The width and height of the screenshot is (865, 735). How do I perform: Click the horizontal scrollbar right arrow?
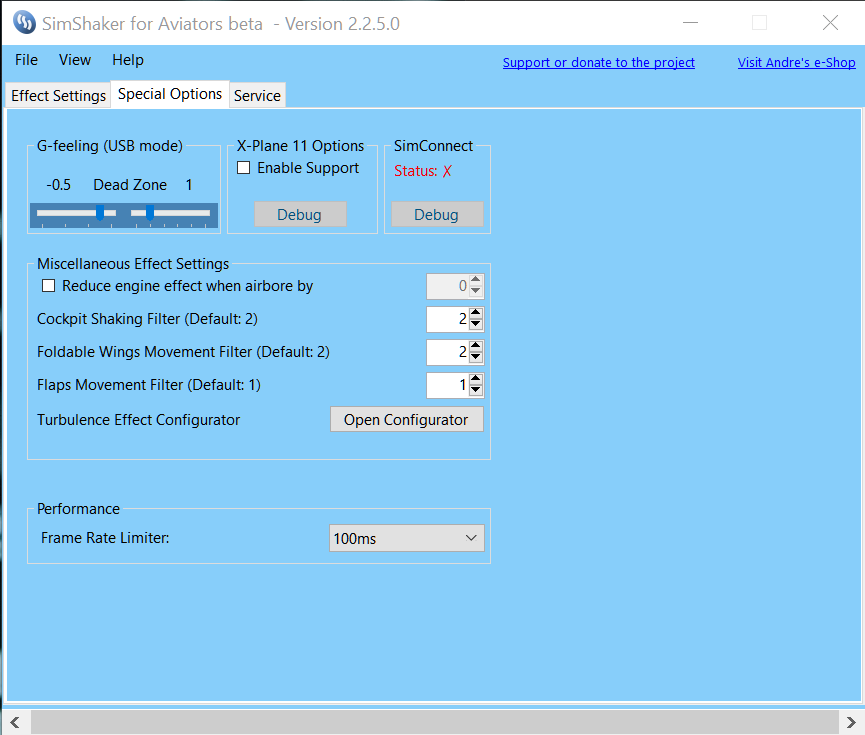[x=851, y=722]
